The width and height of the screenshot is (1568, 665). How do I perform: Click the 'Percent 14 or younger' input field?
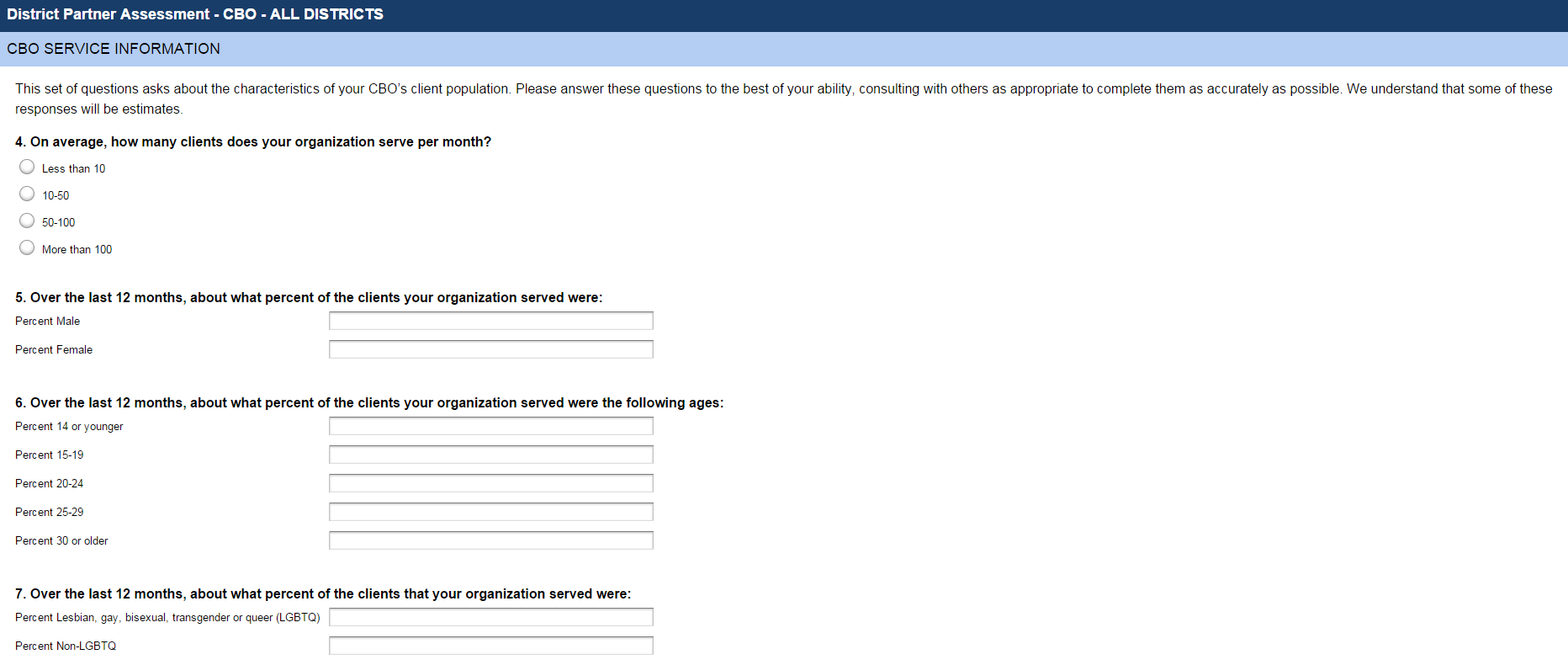(x=490, y=426)
